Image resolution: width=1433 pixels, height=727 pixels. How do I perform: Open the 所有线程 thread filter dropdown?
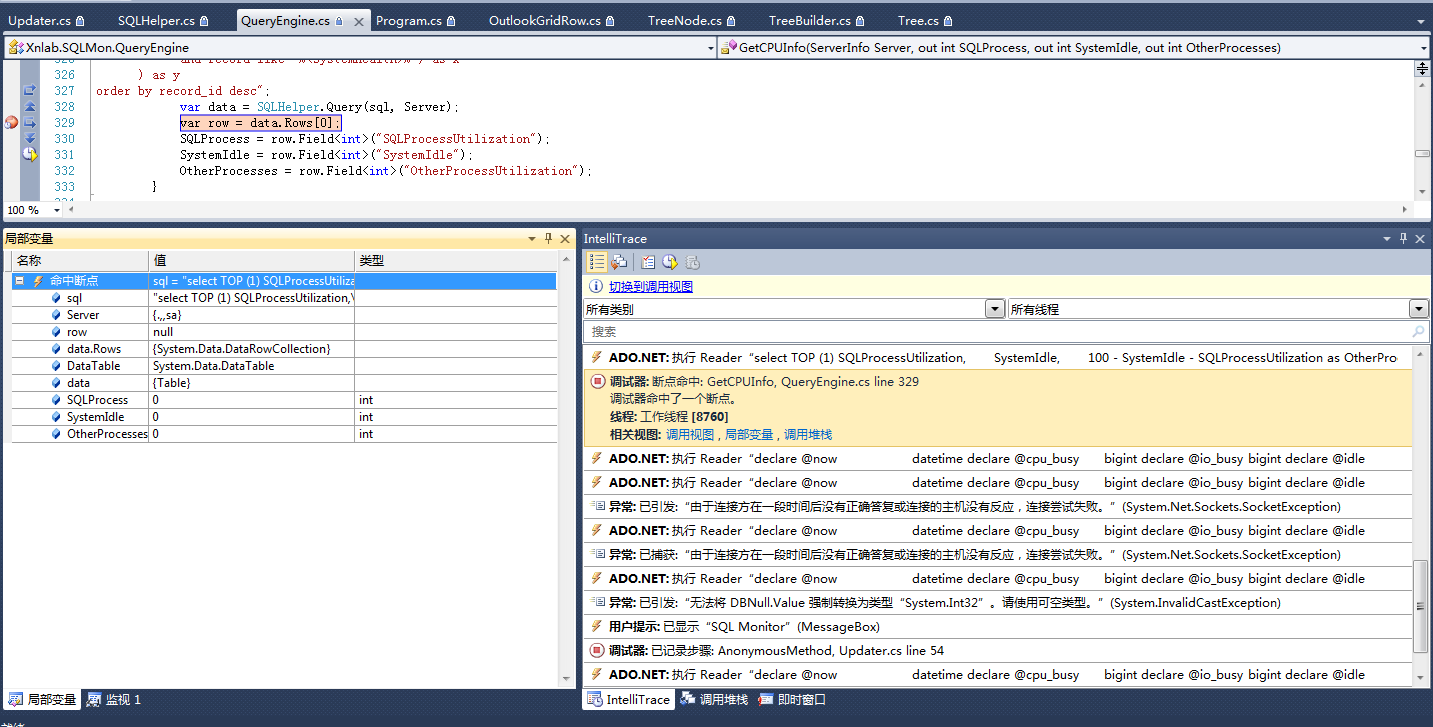[x=1418, y=310]
